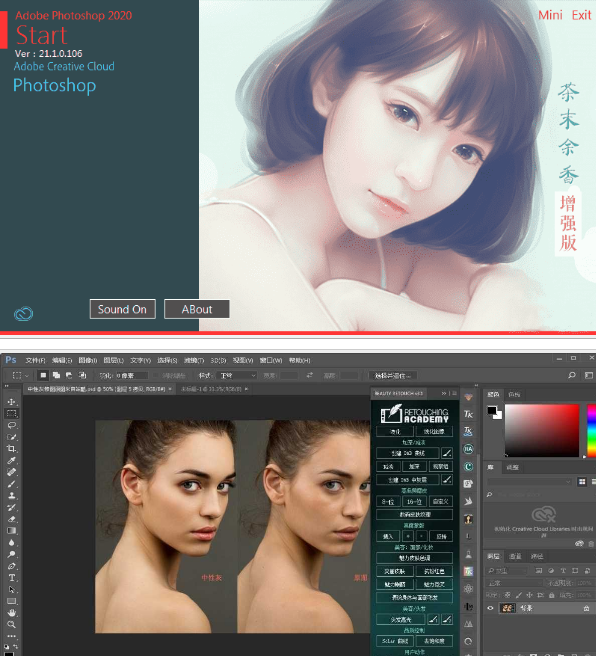The width and height of the screenshot is (596, 656).
Task: Select the Eyedropper tool
Action: [x=11, y=461]
